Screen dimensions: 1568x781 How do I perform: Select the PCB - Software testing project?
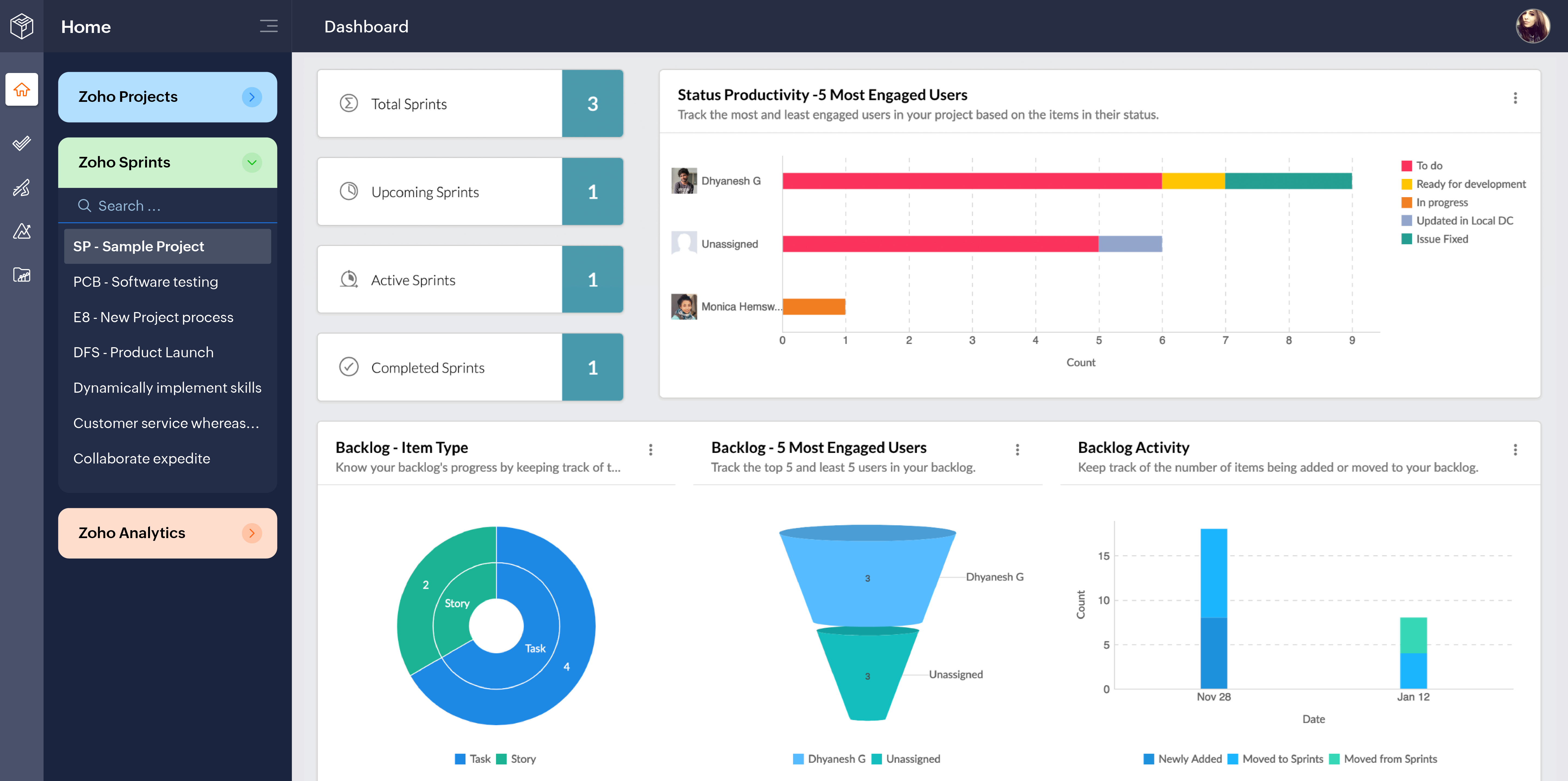coord(145,282)
